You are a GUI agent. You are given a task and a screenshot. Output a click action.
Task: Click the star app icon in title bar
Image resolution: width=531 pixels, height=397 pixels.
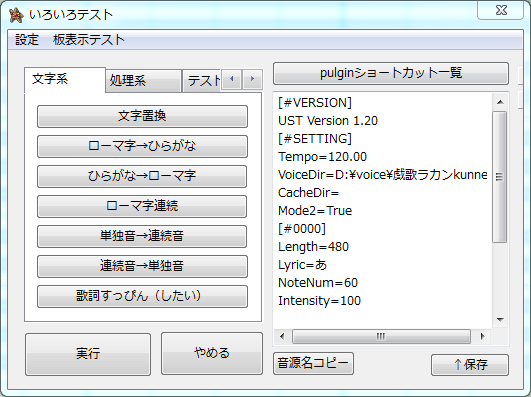pos(16,16)
